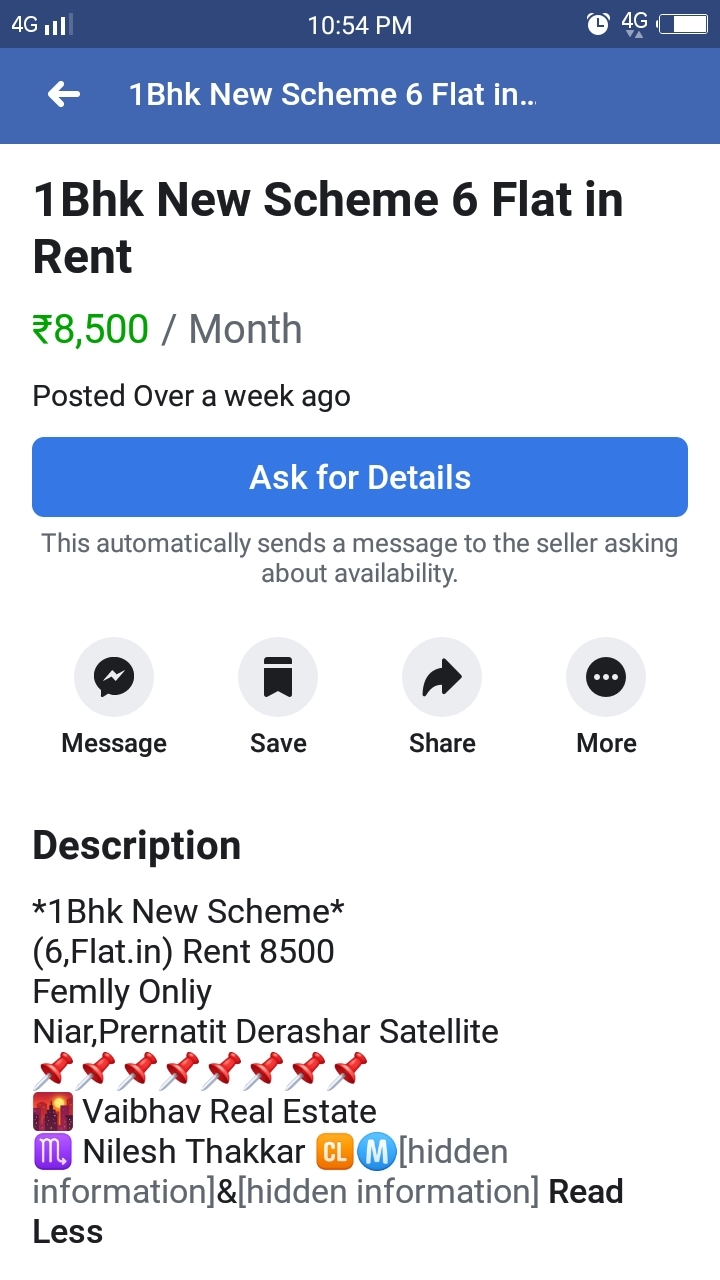Tap the Description heading
The width and height of the screenshot is (720, 1280).
pyautogui.click(x=137, y=846)
